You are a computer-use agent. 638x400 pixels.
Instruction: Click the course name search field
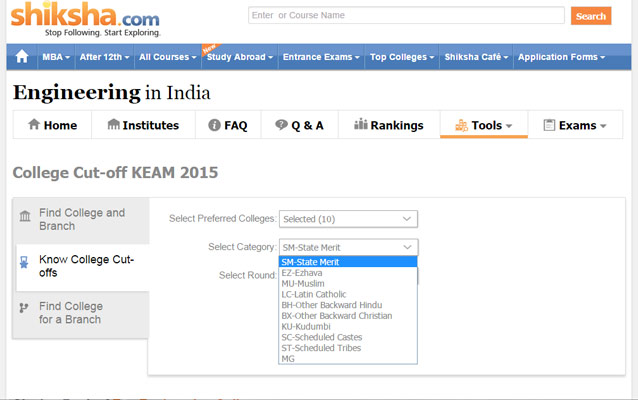(405, 16)
